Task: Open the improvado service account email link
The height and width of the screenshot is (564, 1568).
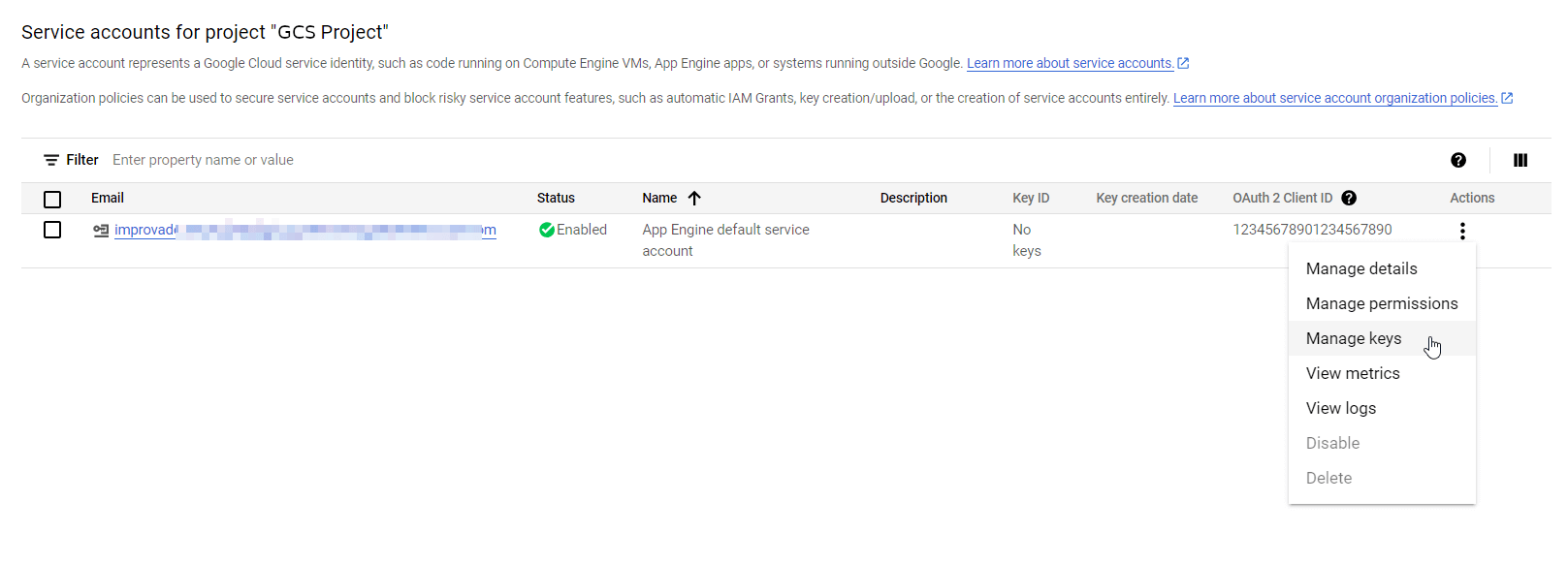Action: tap(304, 230)
